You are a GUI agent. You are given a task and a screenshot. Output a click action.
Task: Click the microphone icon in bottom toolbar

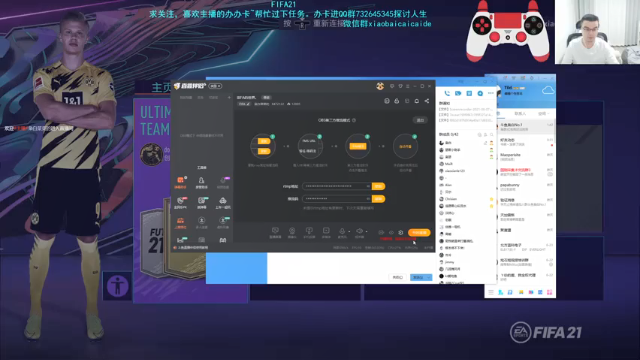click(x=342, y=231)
